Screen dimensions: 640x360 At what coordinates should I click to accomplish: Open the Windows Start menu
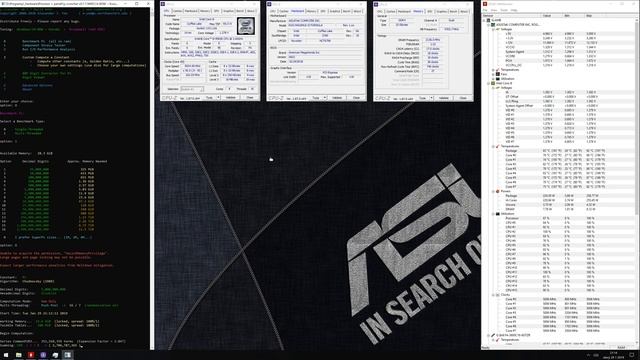tap(6, 355)
